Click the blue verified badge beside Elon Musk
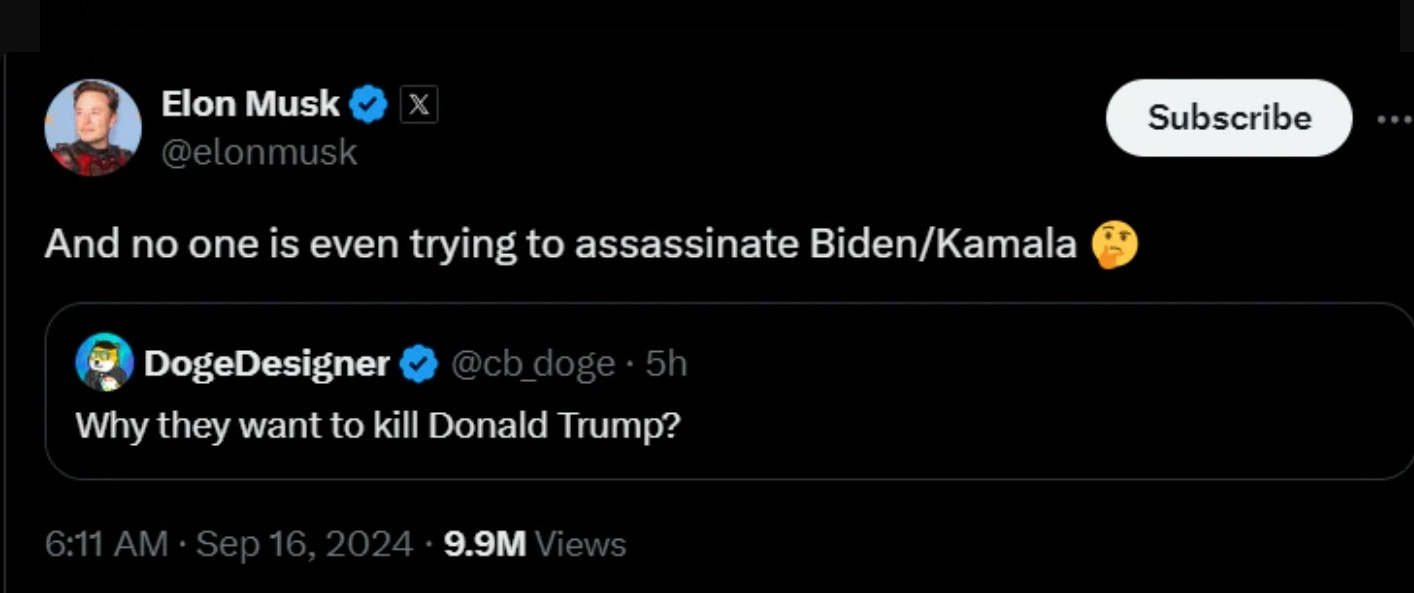Image resolution: width=1414 pixels, height=593 pixels. [370, 105]
